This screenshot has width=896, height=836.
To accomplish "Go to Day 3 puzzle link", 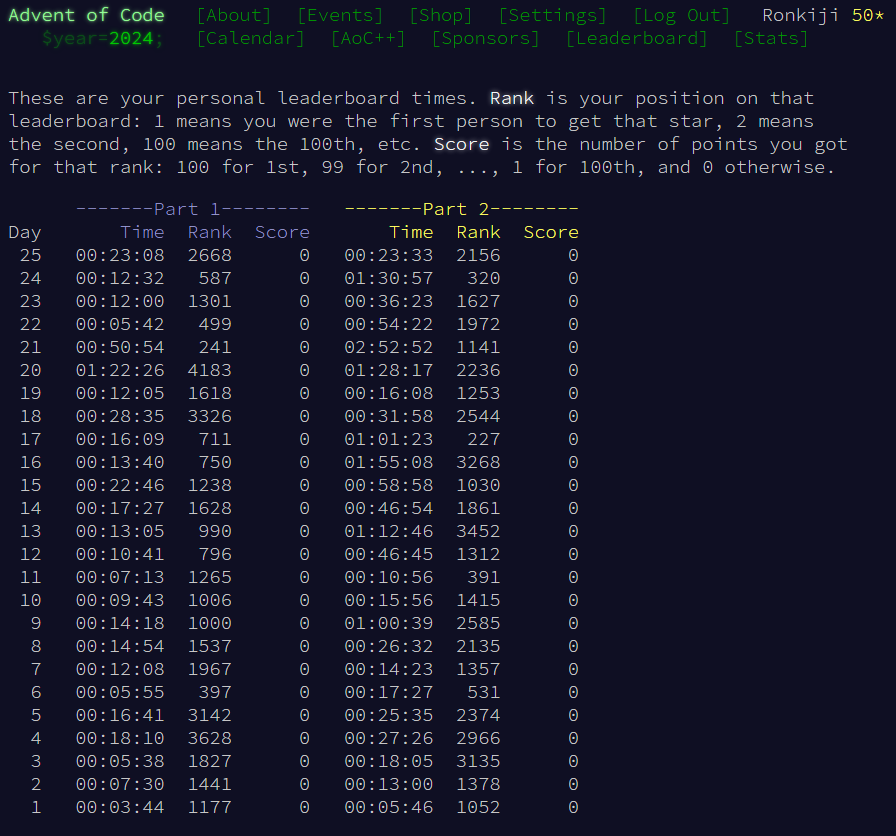I will coord(36,761).
